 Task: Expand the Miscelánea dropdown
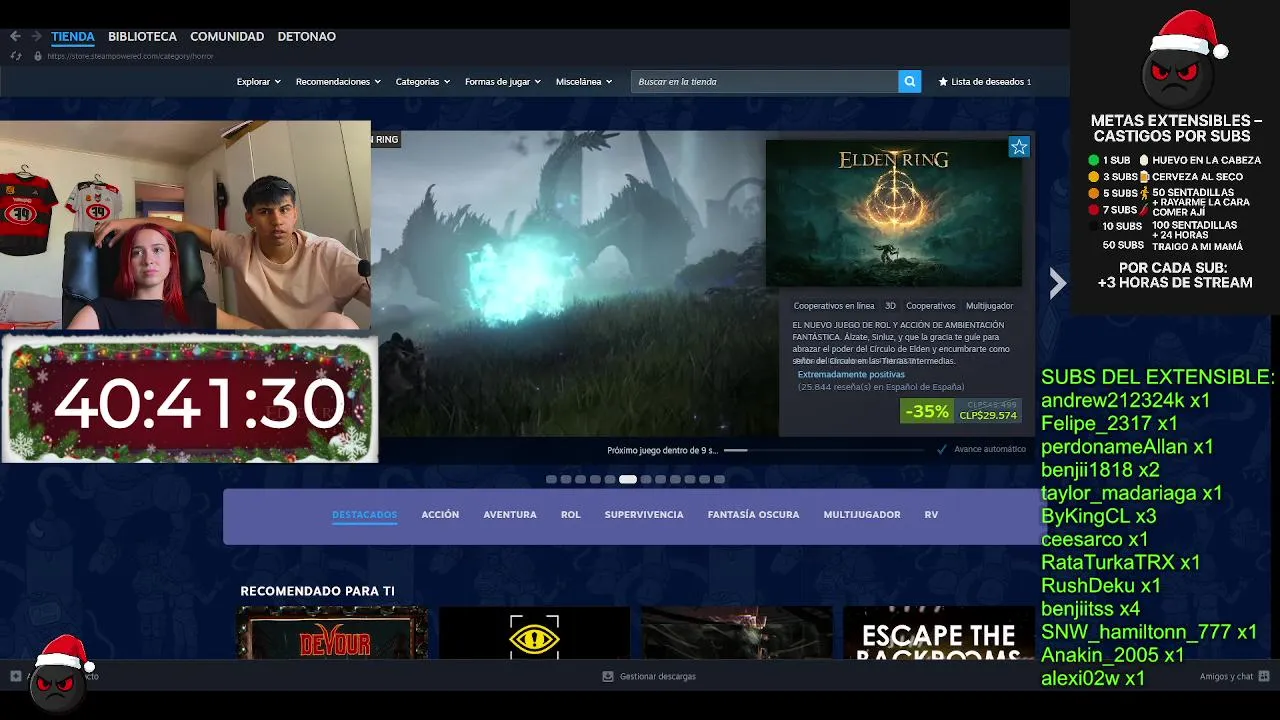click(584, 82)
